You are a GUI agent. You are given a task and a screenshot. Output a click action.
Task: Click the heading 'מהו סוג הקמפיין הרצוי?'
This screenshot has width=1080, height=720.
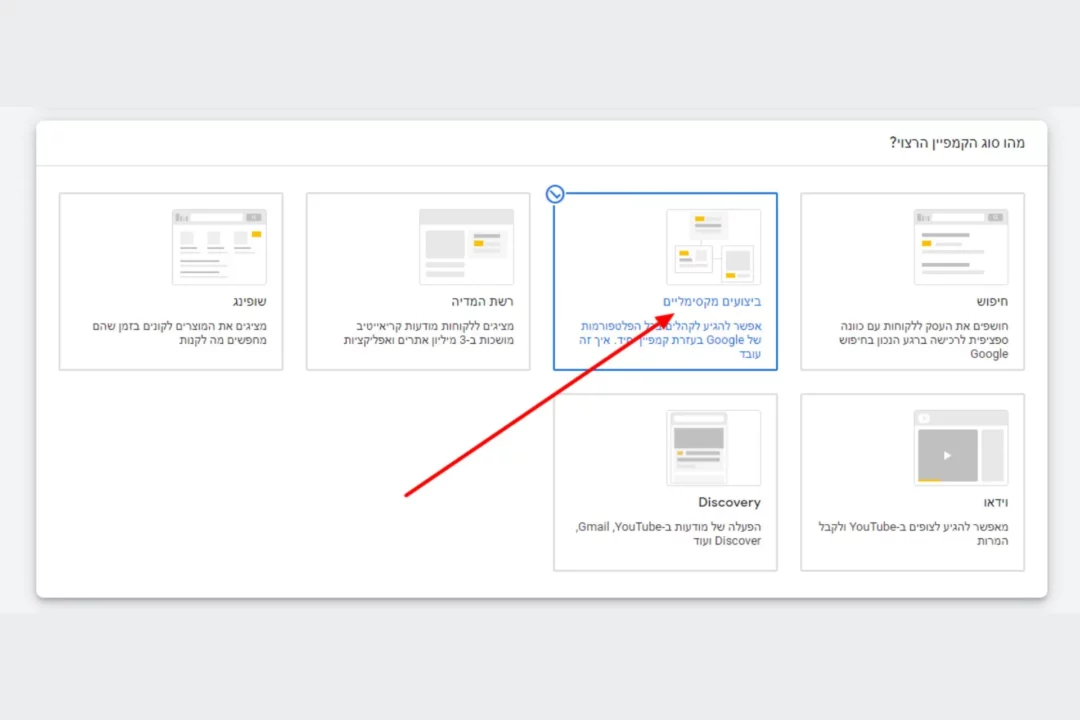pos(957,143)
